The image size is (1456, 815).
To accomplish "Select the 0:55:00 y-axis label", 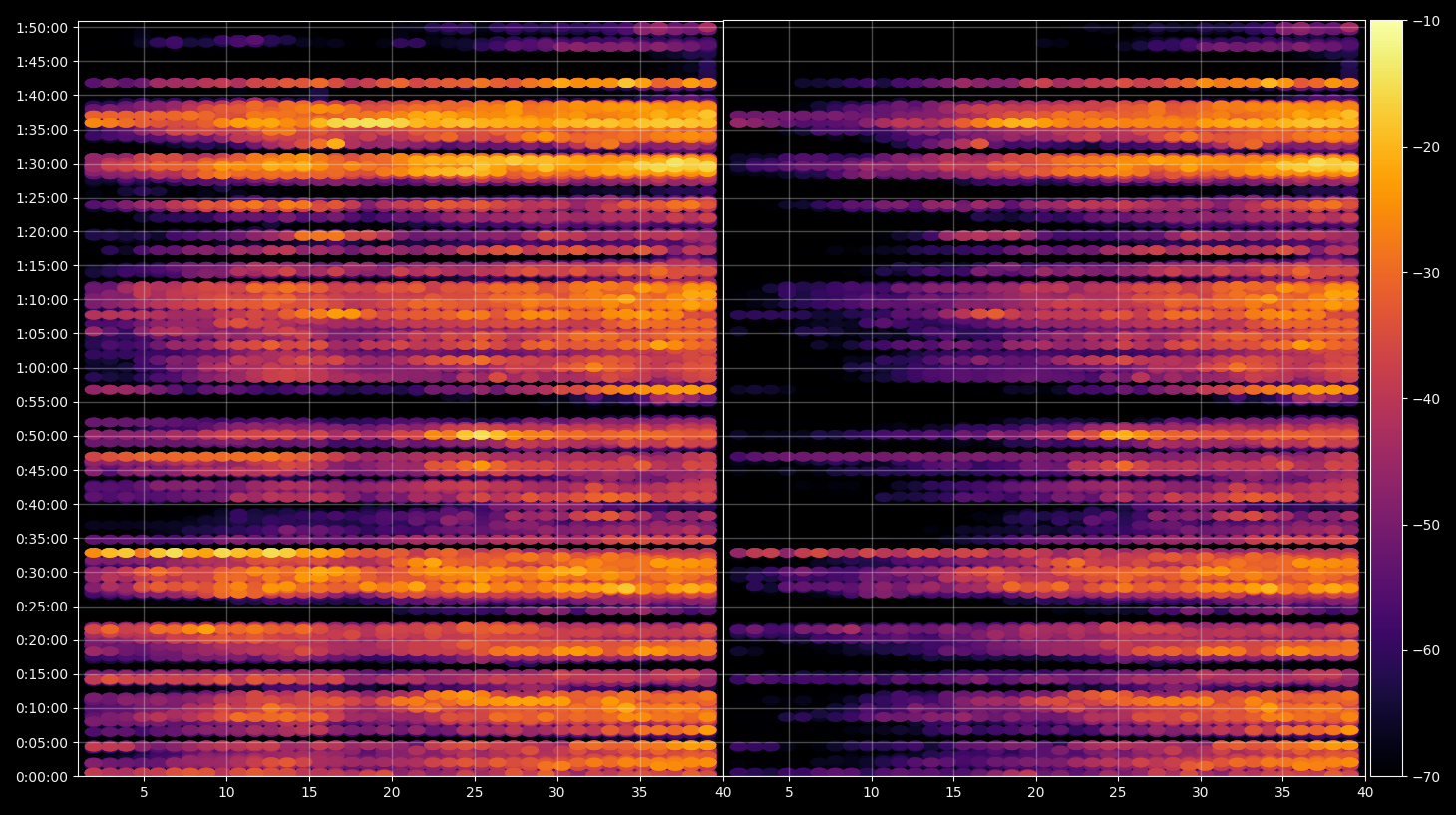I will [x=42, y=402].
